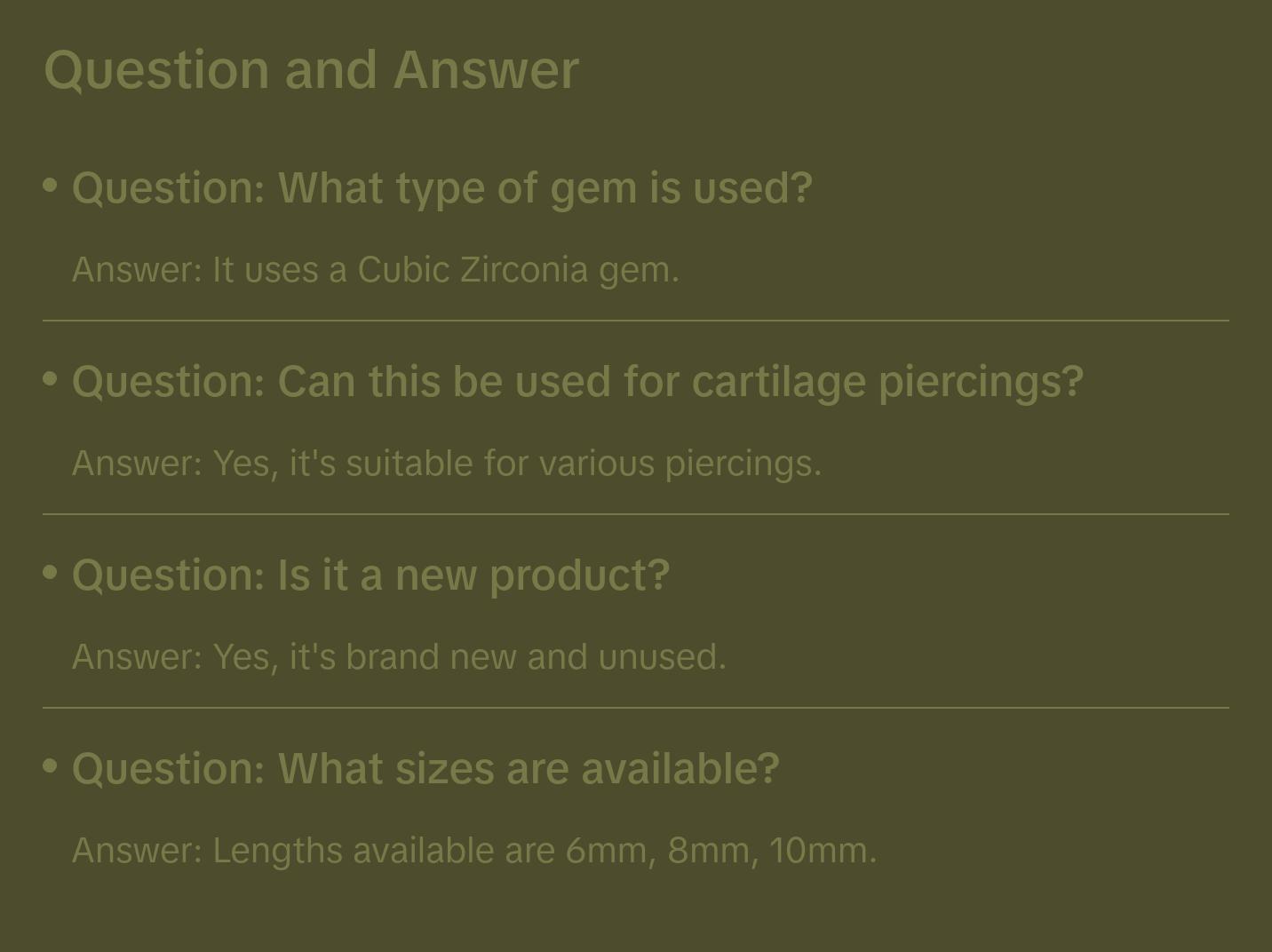Select the "Is it a new product?" question
This screenshot has height=952, width=1272.
(370, 575)
